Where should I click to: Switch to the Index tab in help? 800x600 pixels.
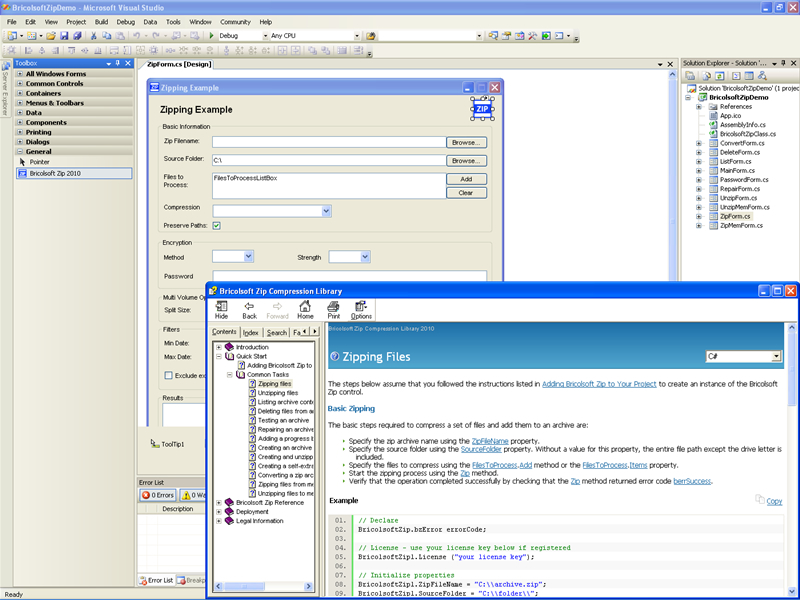[x=251, y=333]
